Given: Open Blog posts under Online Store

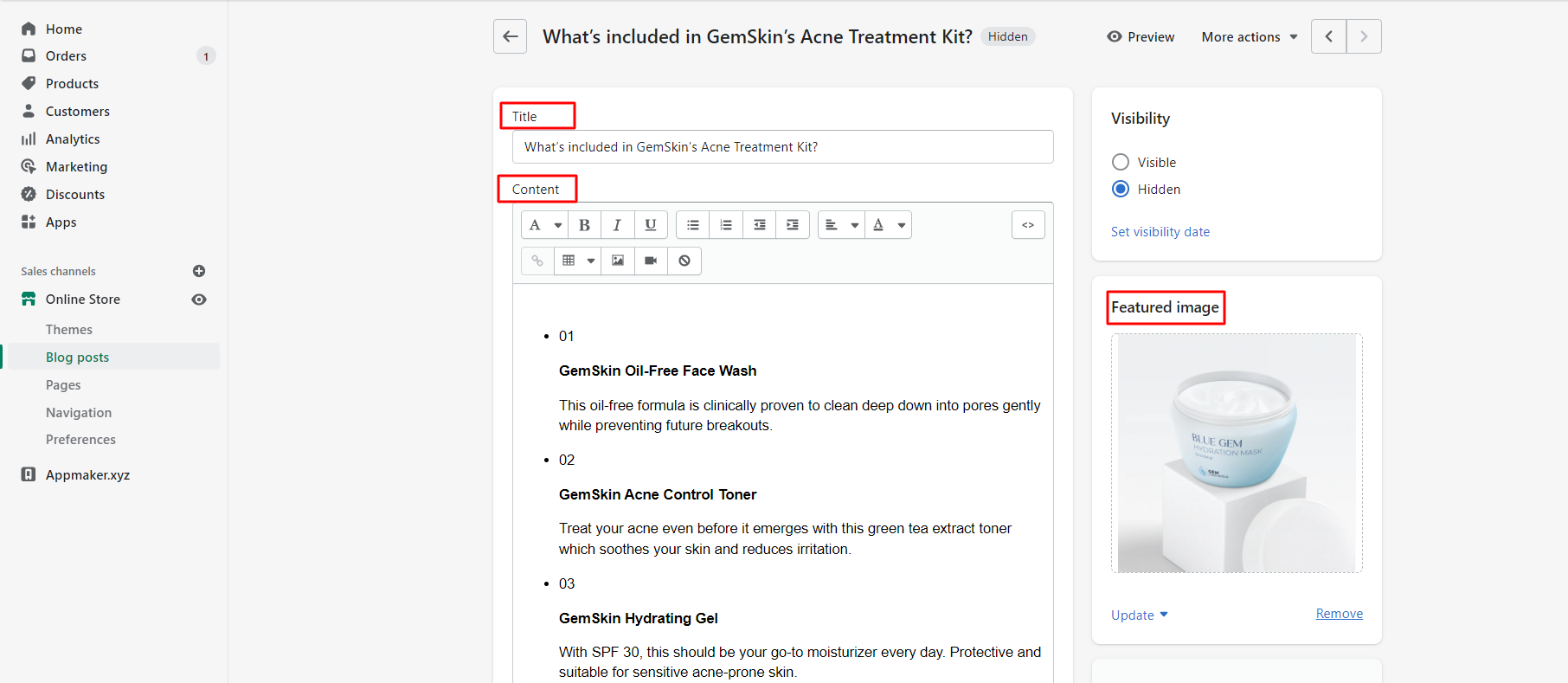Looking at the screenshot, I should (x=77, y=358).
